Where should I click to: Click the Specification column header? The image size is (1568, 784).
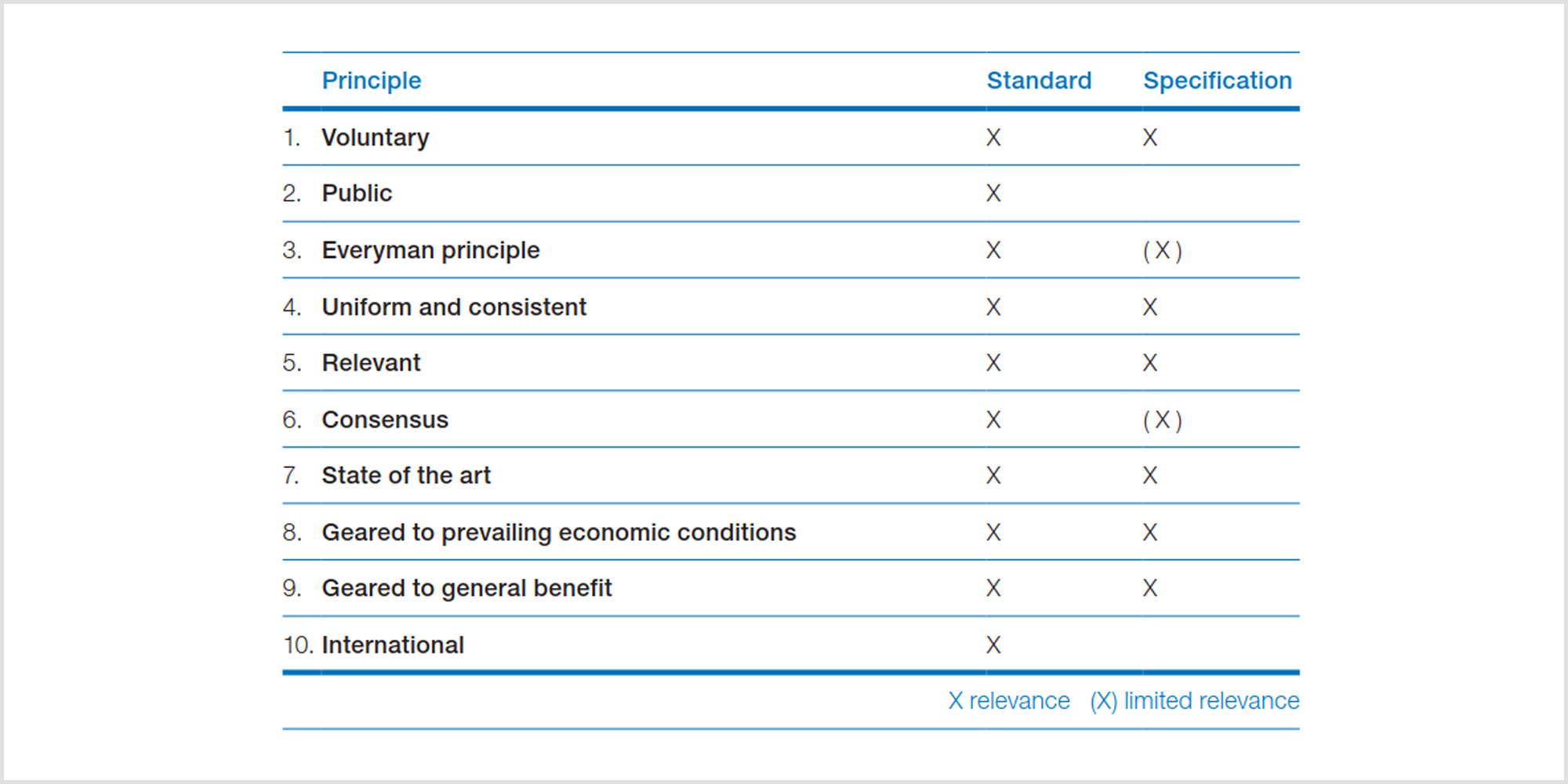point(1218,81)
